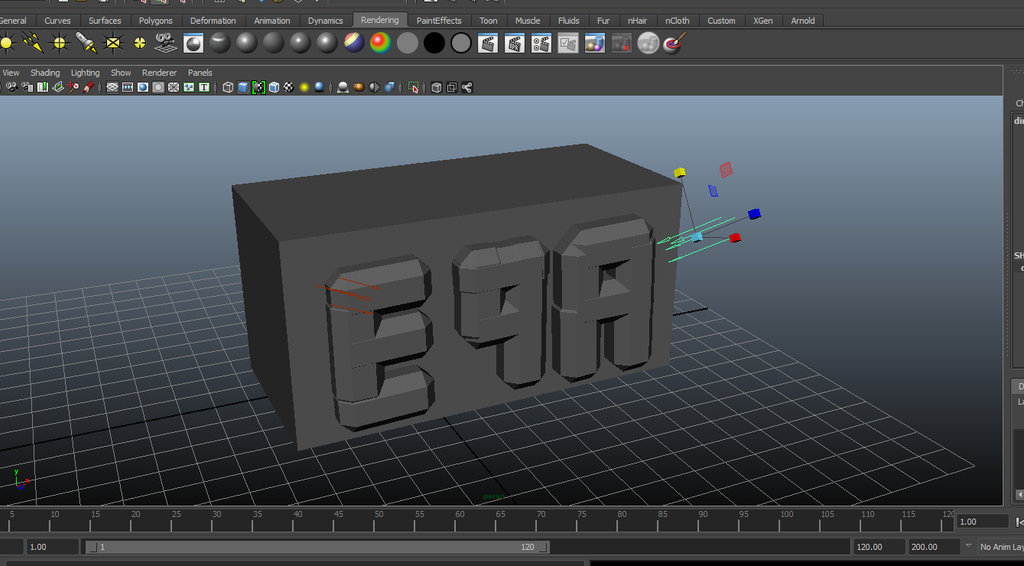Open the Lighting panel menu

point(85,73)
